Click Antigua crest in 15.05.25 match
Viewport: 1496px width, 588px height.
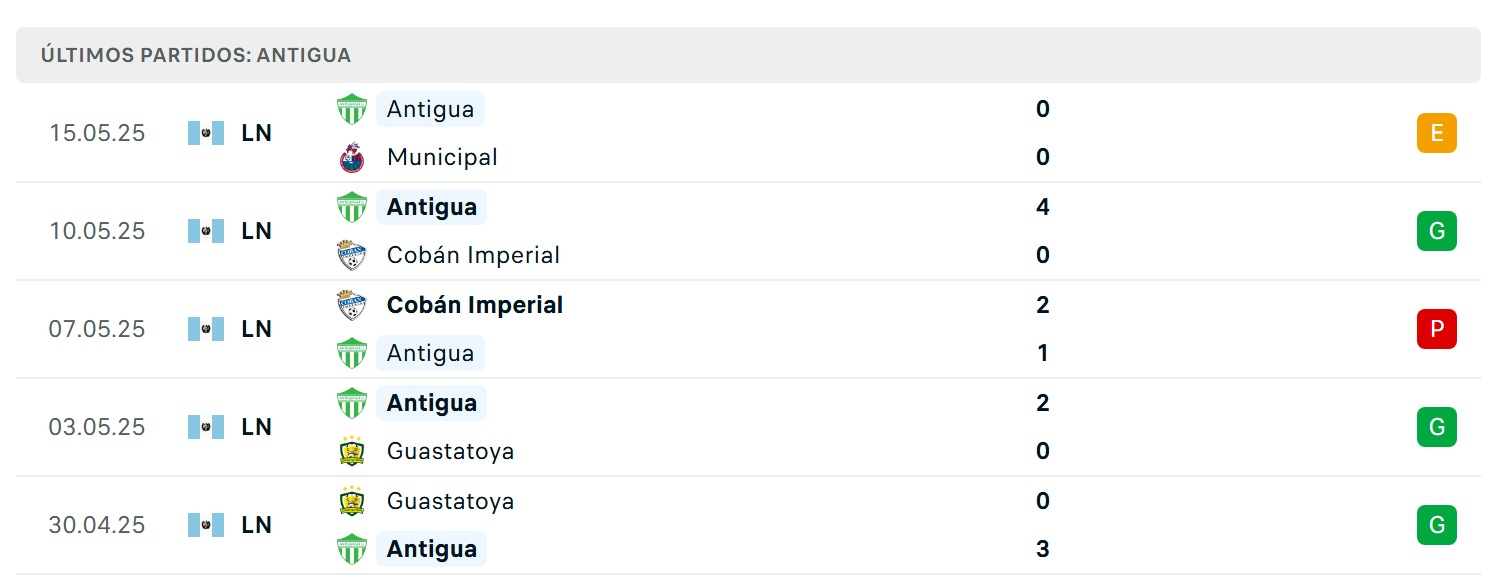(352, 108)
